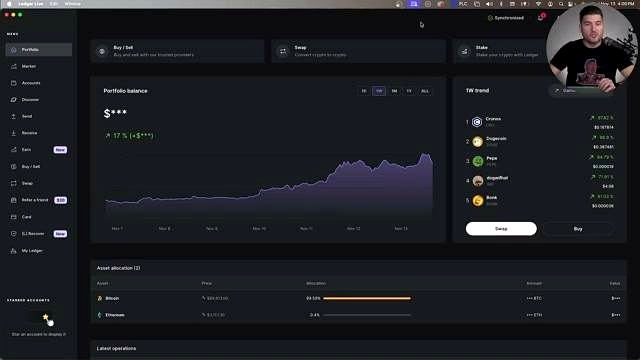Click sidebar Swap arrows icon

coord(13,183)
